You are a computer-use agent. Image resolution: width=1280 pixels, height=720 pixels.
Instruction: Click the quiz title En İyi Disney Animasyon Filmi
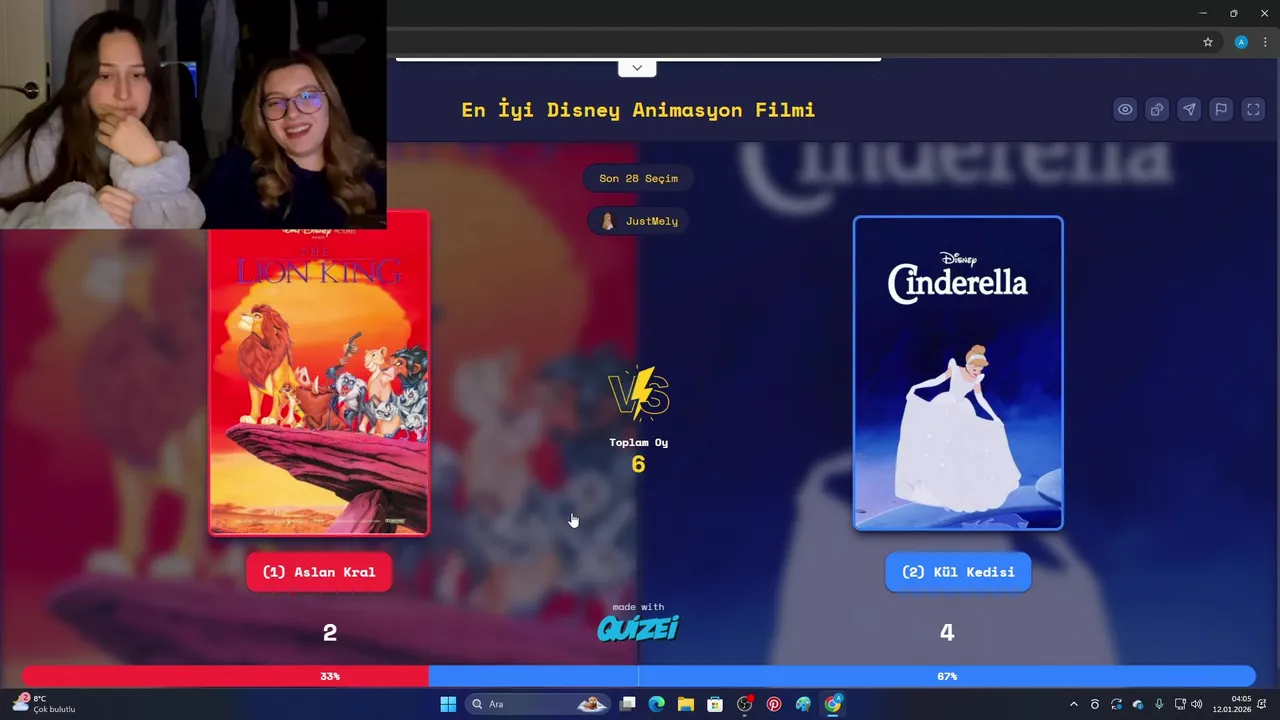638,110
